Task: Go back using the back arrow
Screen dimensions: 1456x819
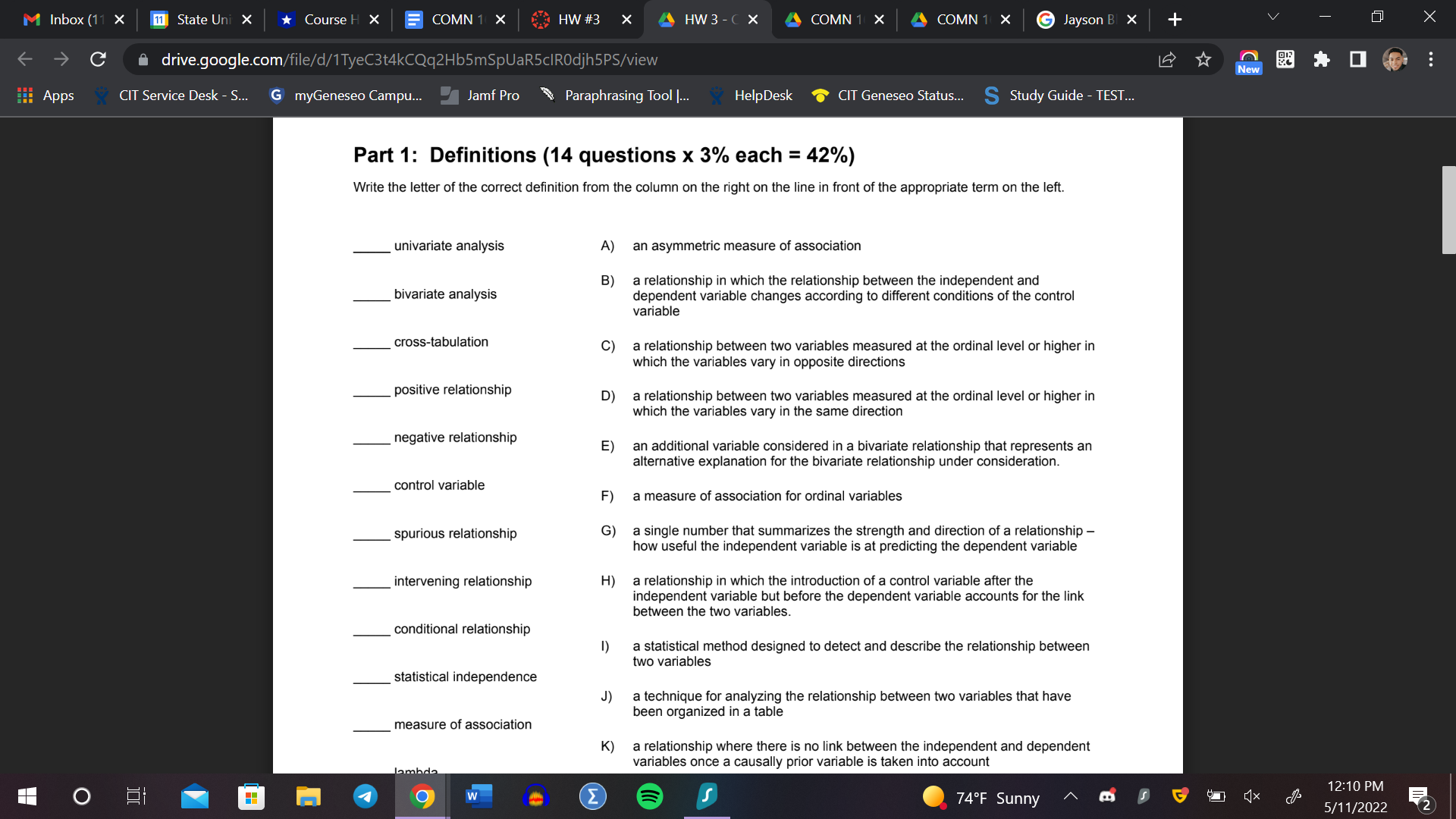Action: [x=25, y=60]
